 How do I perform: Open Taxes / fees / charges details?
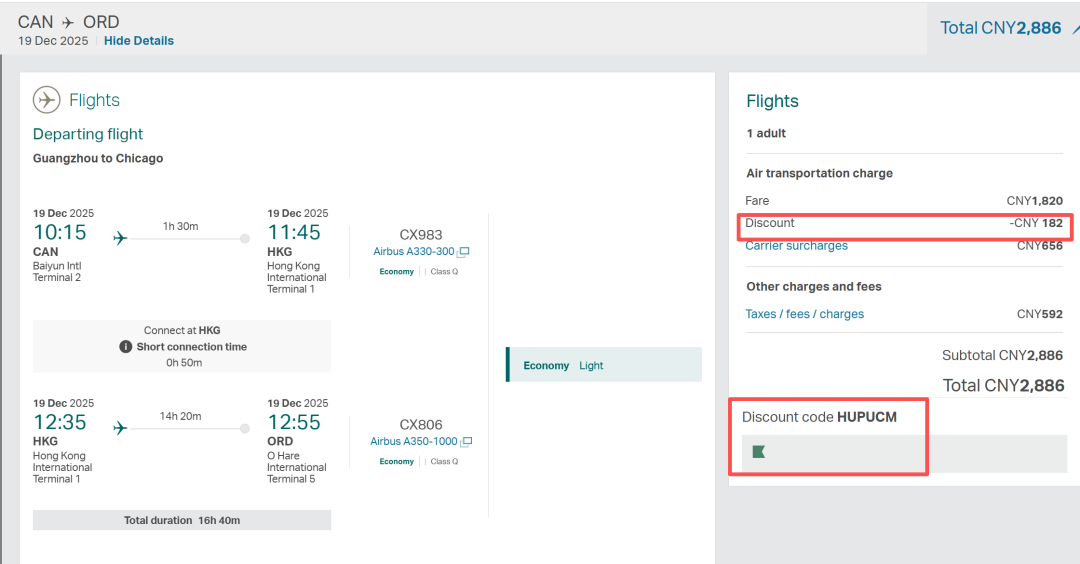(804, 314)
